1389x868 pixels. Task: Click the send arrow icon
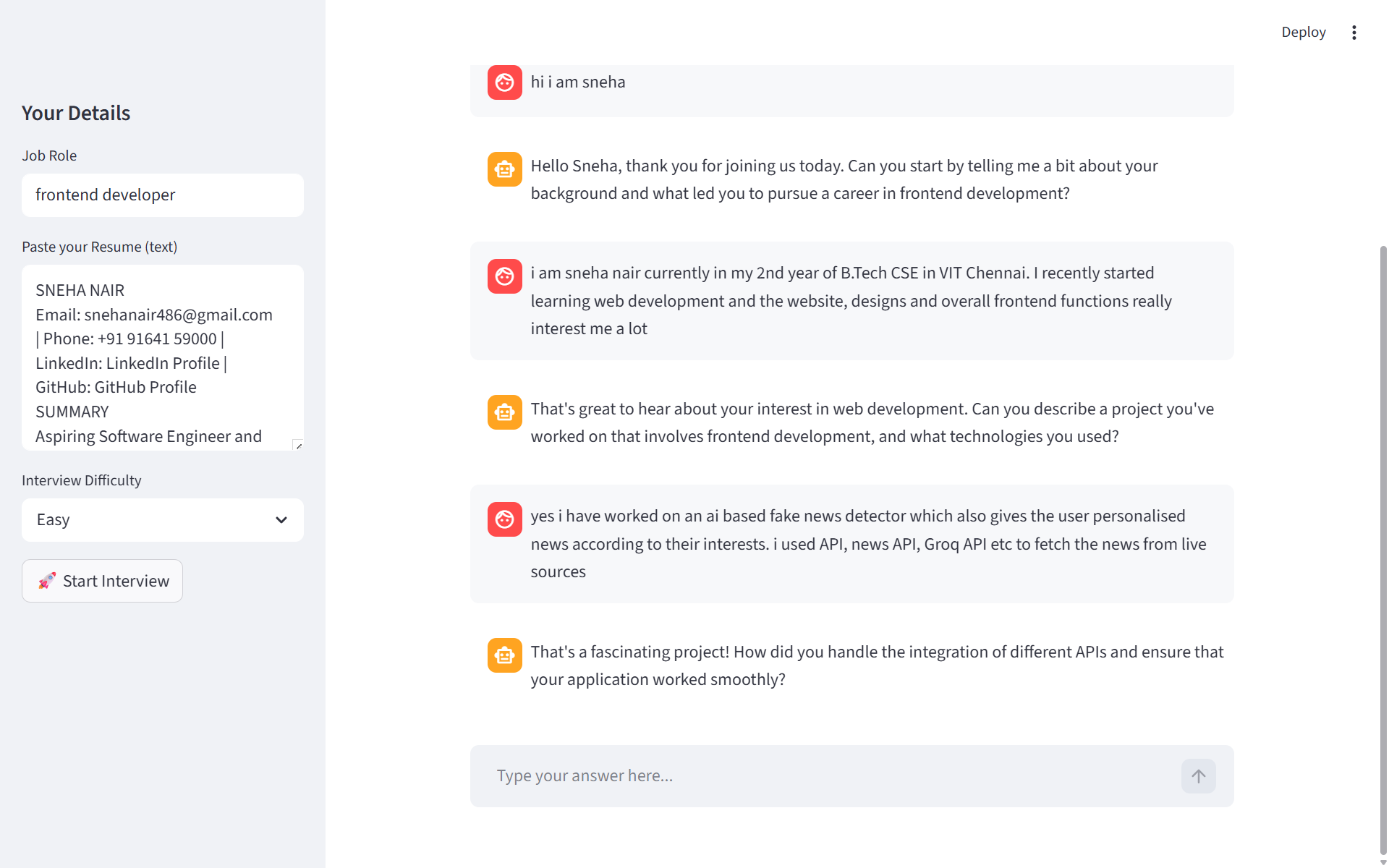pos(1198,776)
